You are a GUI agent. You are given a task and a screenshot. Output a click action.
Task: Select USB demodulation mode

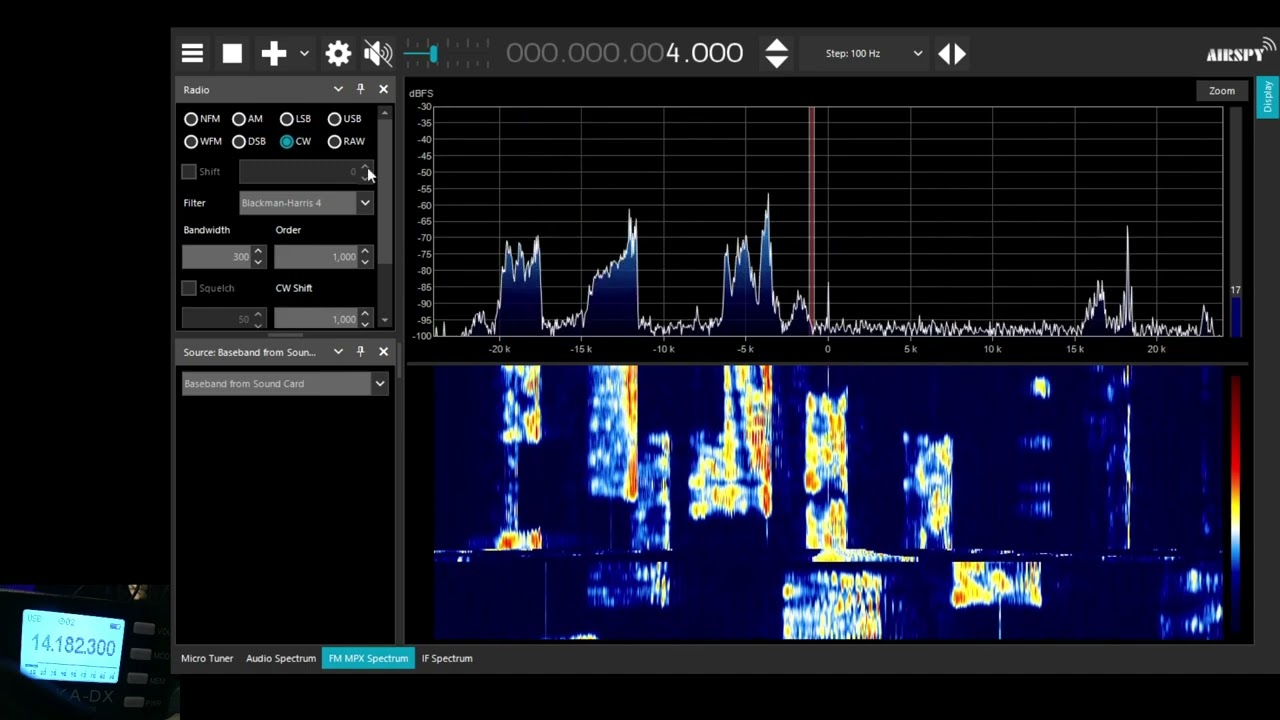click(x=344, y=119)
